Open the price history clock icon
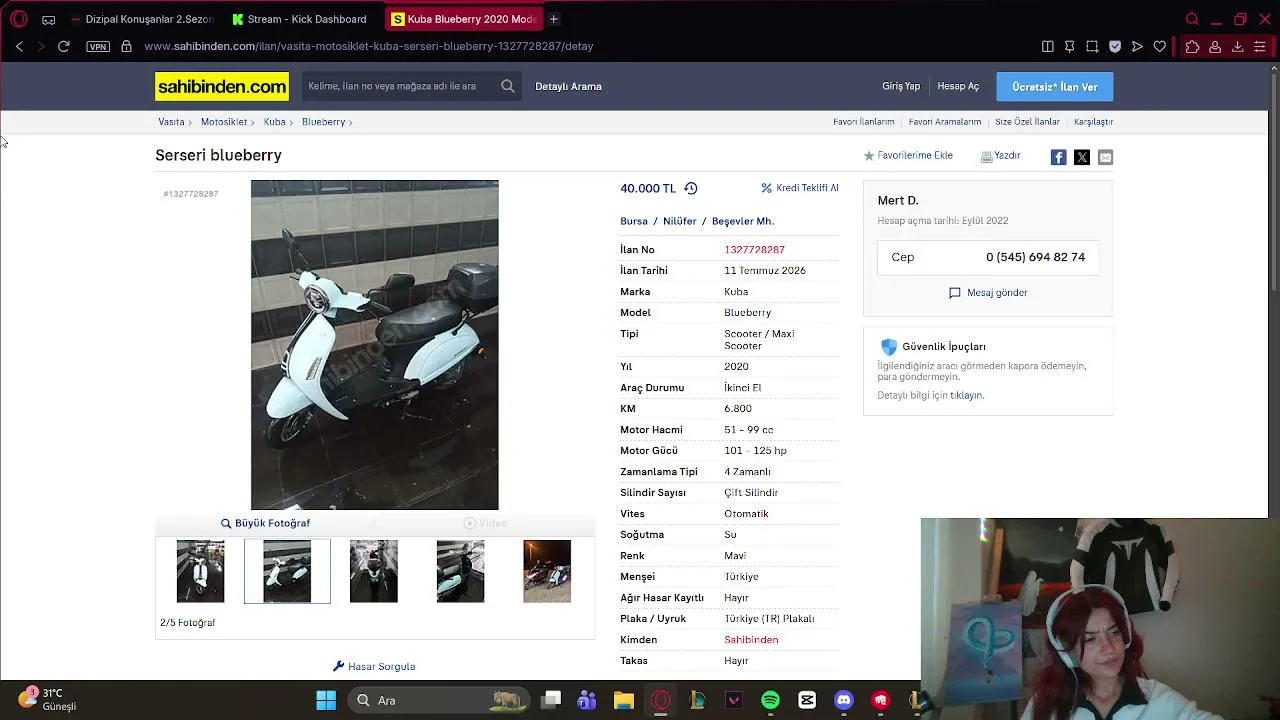The height and width of the screenshot is (720, 1280). [690, 188]
